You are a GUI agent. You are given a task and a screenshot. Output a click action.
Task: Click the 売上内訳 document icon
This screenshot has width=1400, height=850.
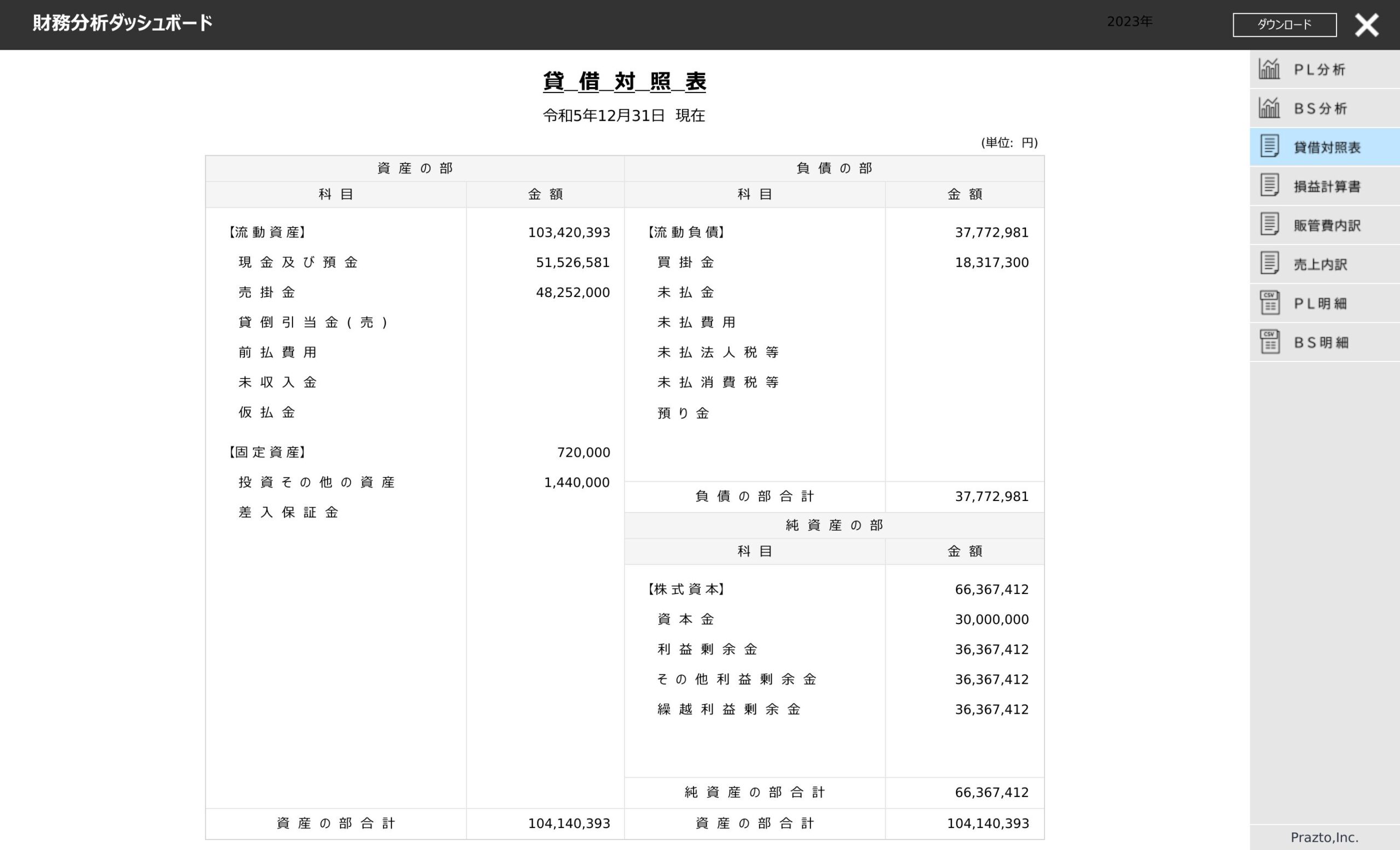pyautogui.click(x=1269, y=264)
